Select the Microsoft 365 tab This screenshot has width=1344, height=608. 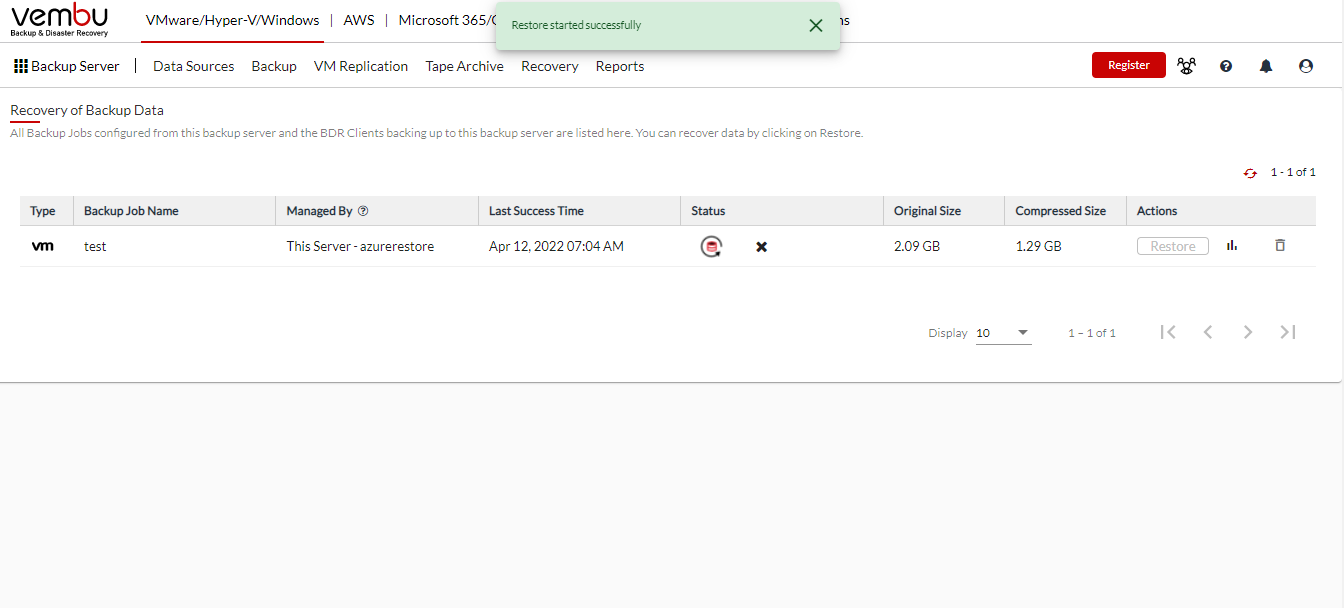pyautogui.click(x=447, y=20)
